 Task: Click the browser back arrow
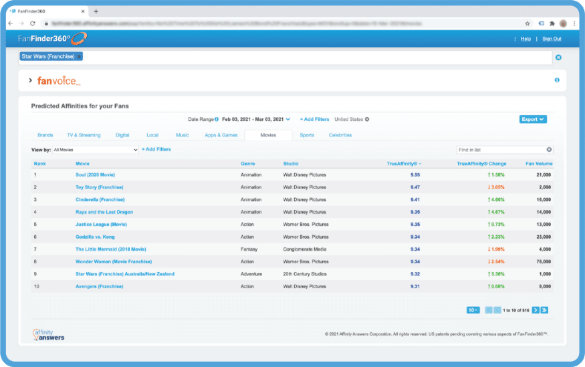pyautogui.click(x=10, y=23)
